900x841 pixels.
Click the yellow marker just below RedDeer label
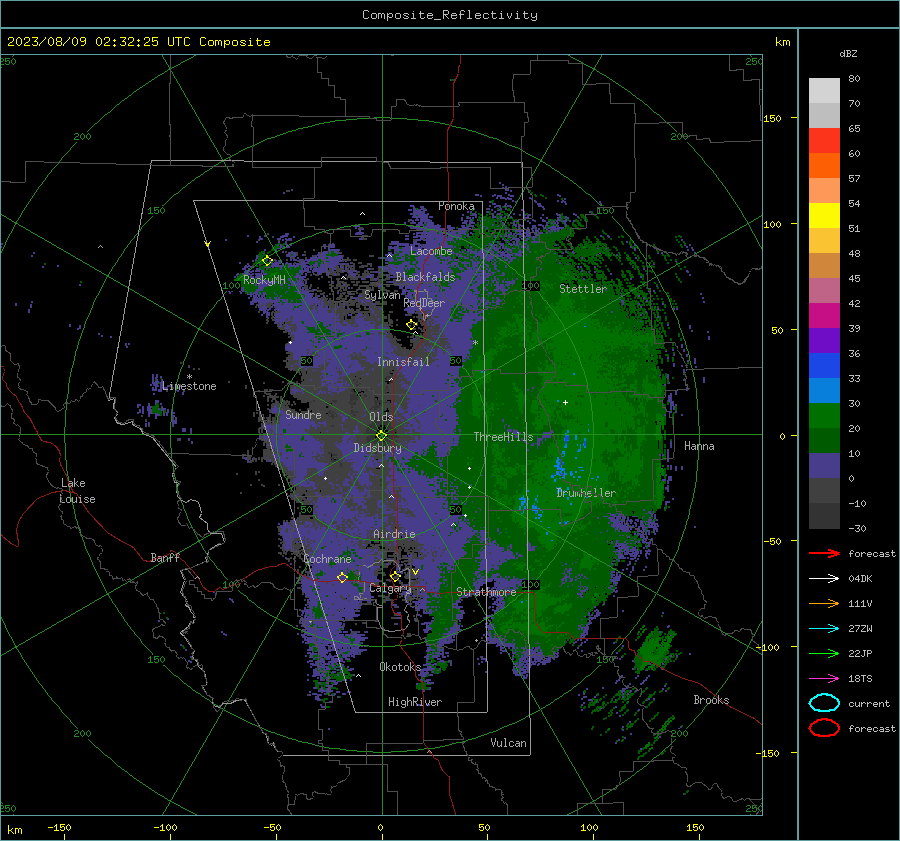click(412, 325)
